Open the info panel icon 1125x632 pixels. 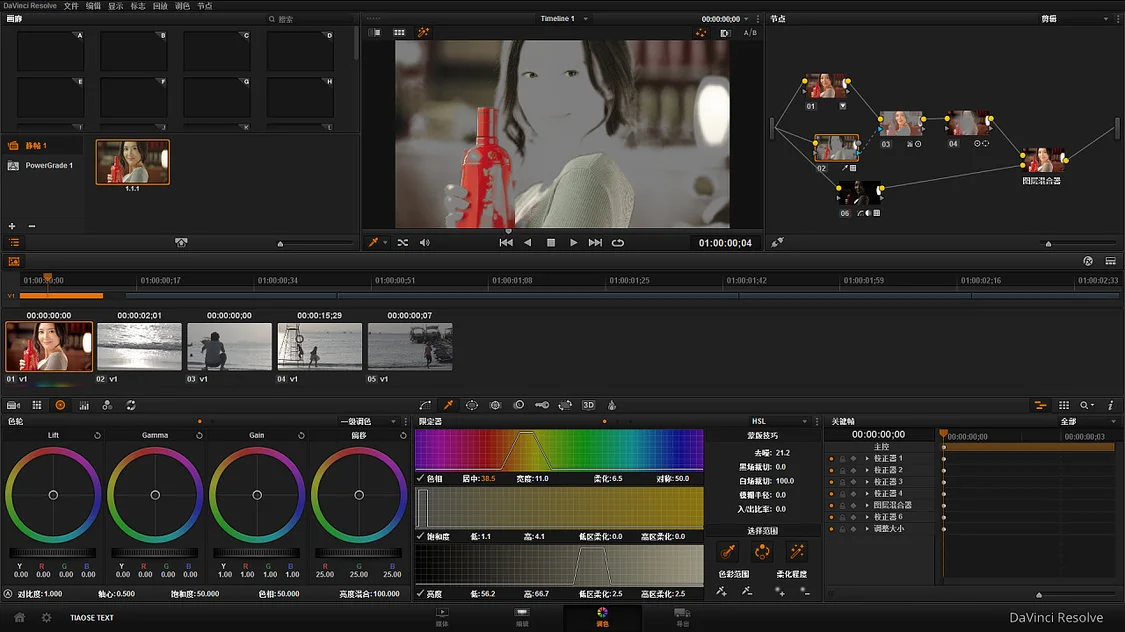point(1110,405)
